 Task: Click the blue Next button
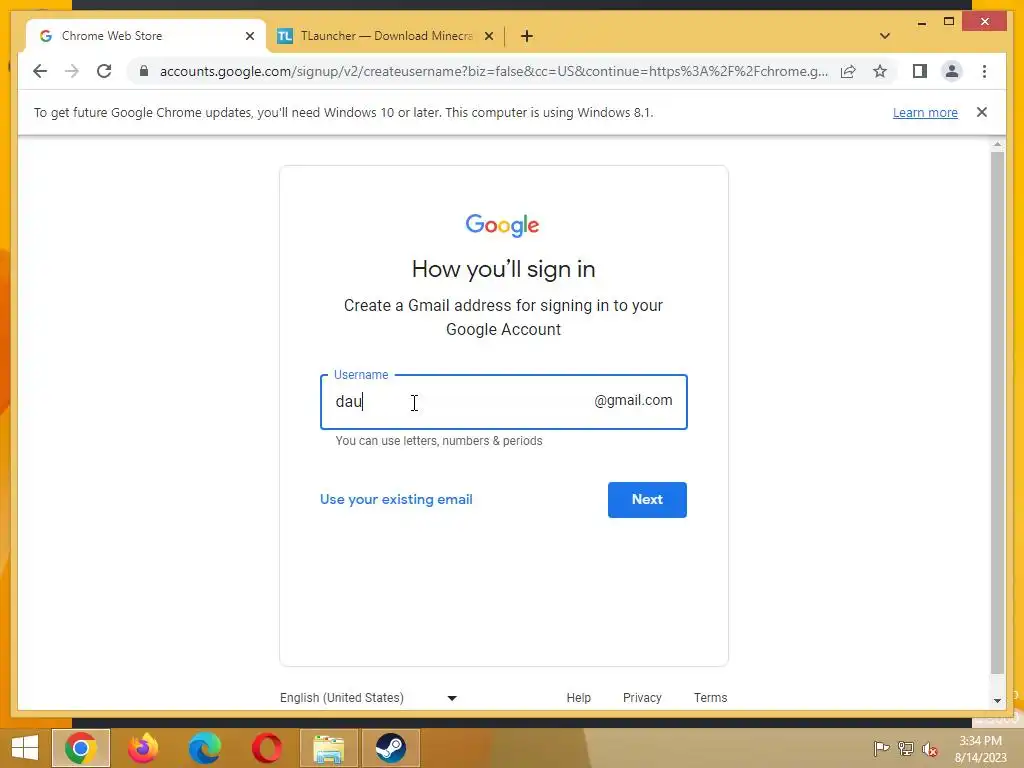coord(647,500)
